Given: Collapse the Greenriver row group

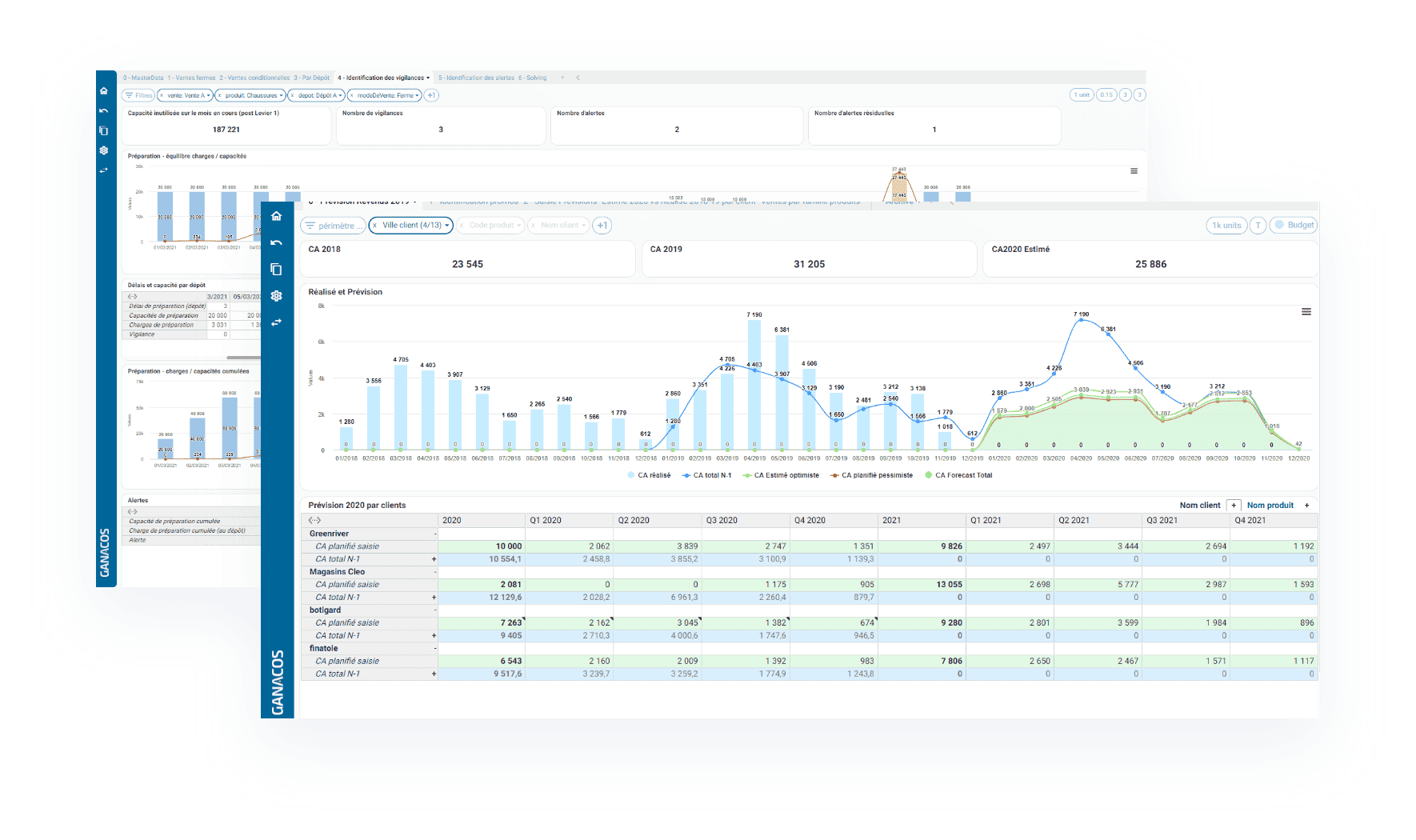Looking at the screenshot, I should point(435,534).
